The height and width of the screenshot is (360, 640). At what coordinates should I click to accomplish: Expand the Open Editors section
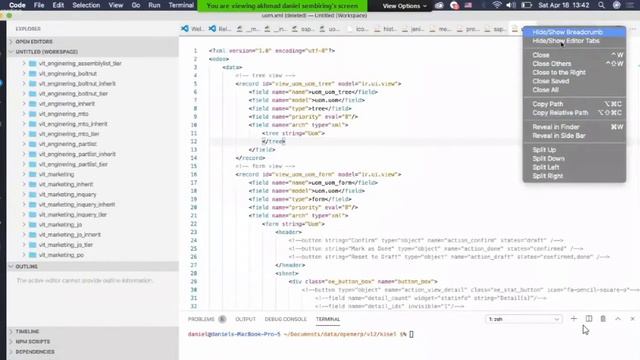point(93,42)
